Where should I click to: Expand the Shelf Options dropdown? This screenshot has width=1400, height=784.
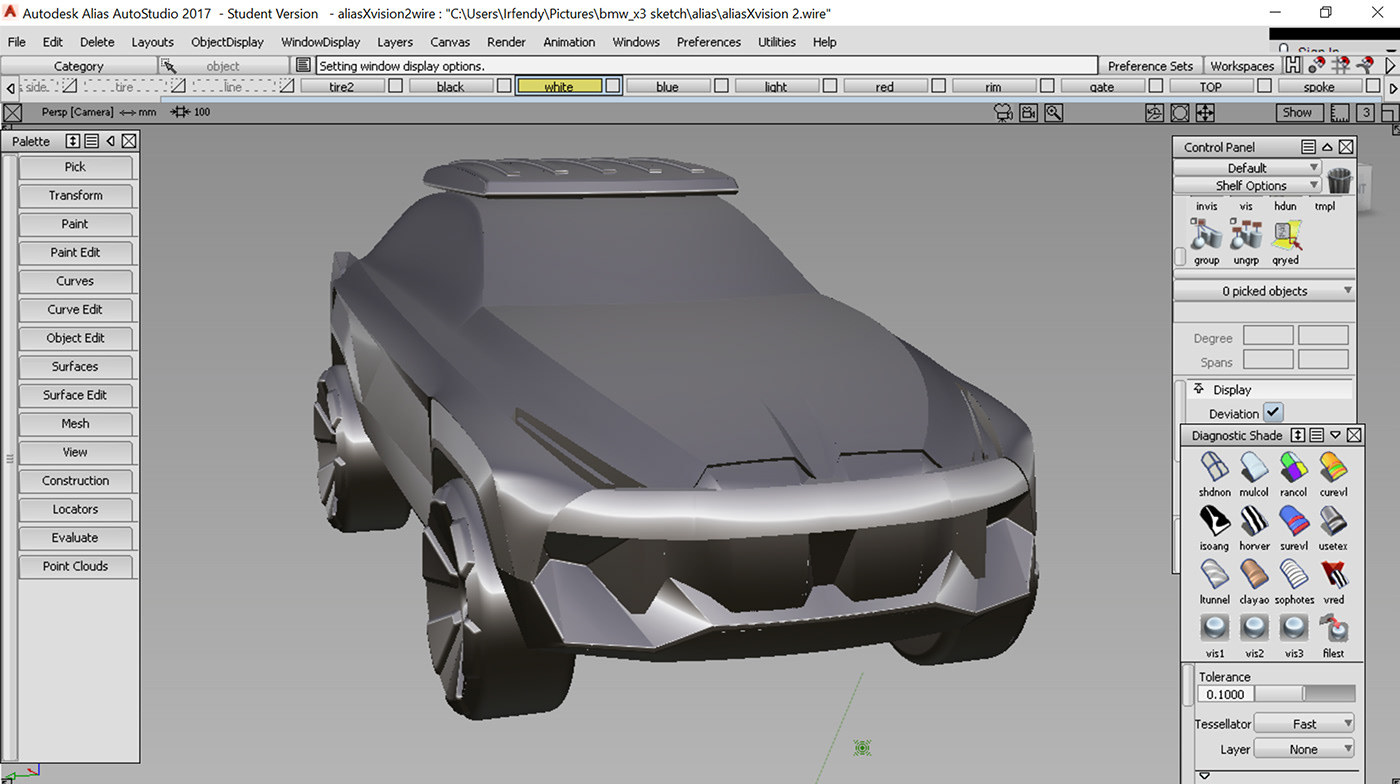(1247, 185)
